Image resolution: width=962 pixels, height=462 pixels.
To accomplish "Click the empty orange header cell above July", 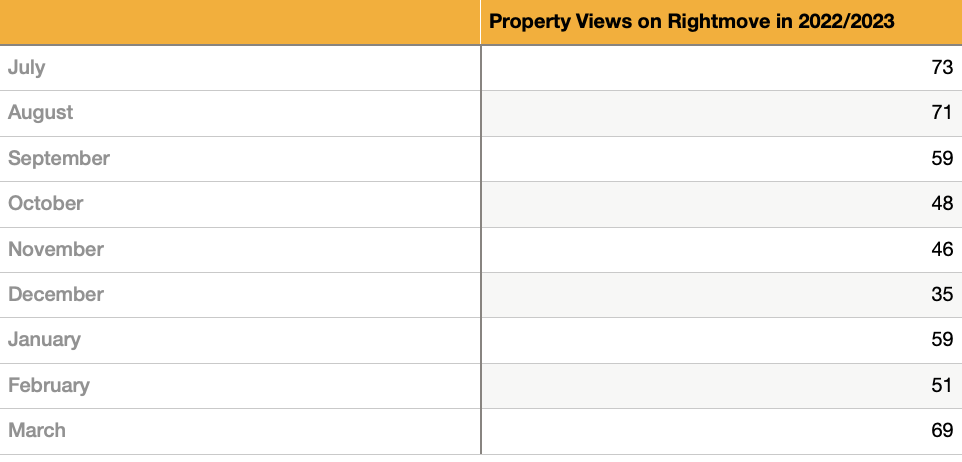I will (x=240, y=22).
